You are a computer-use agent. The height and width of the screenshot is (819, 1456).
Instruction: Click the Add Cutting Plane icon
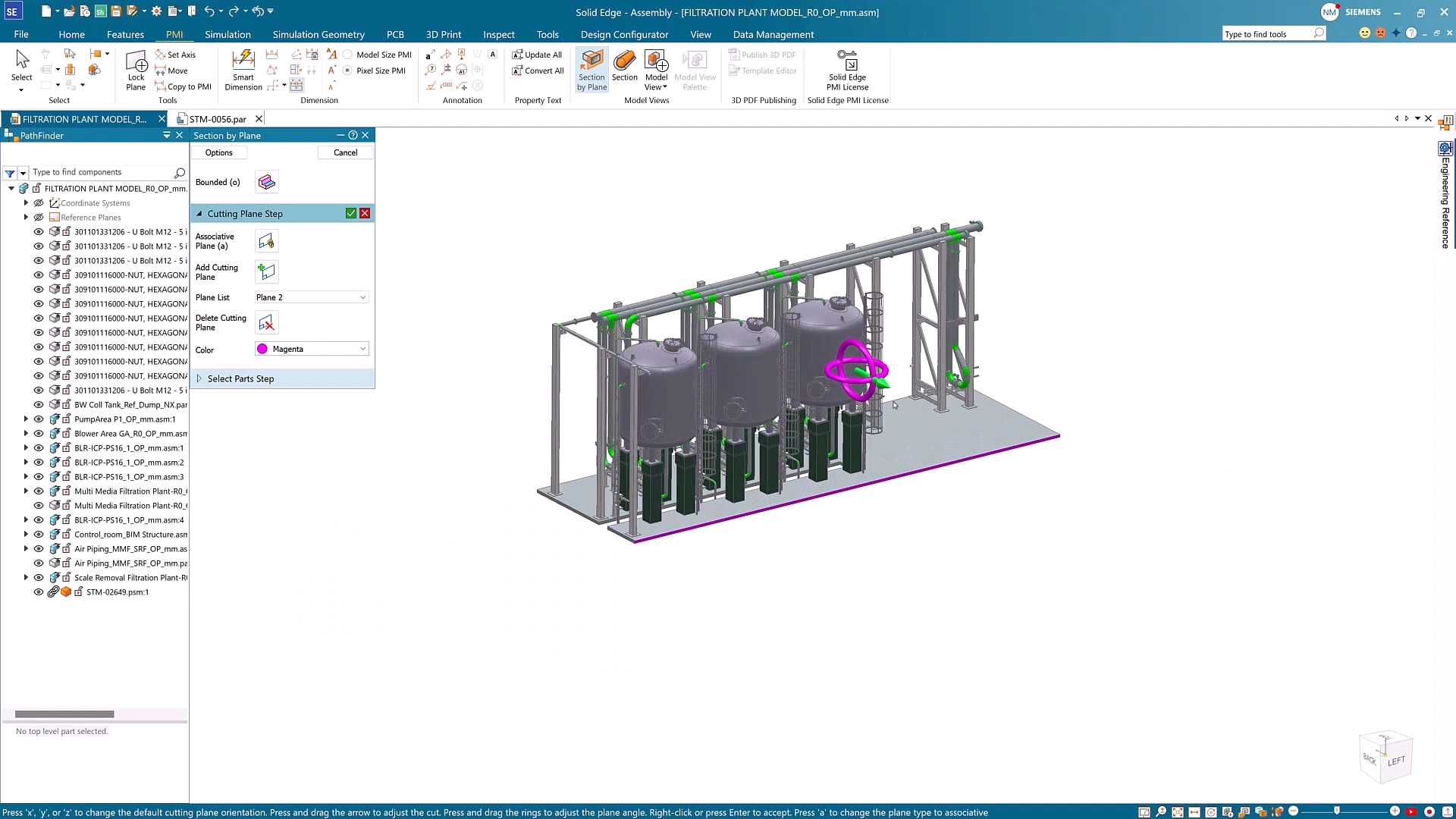point(266,271)
